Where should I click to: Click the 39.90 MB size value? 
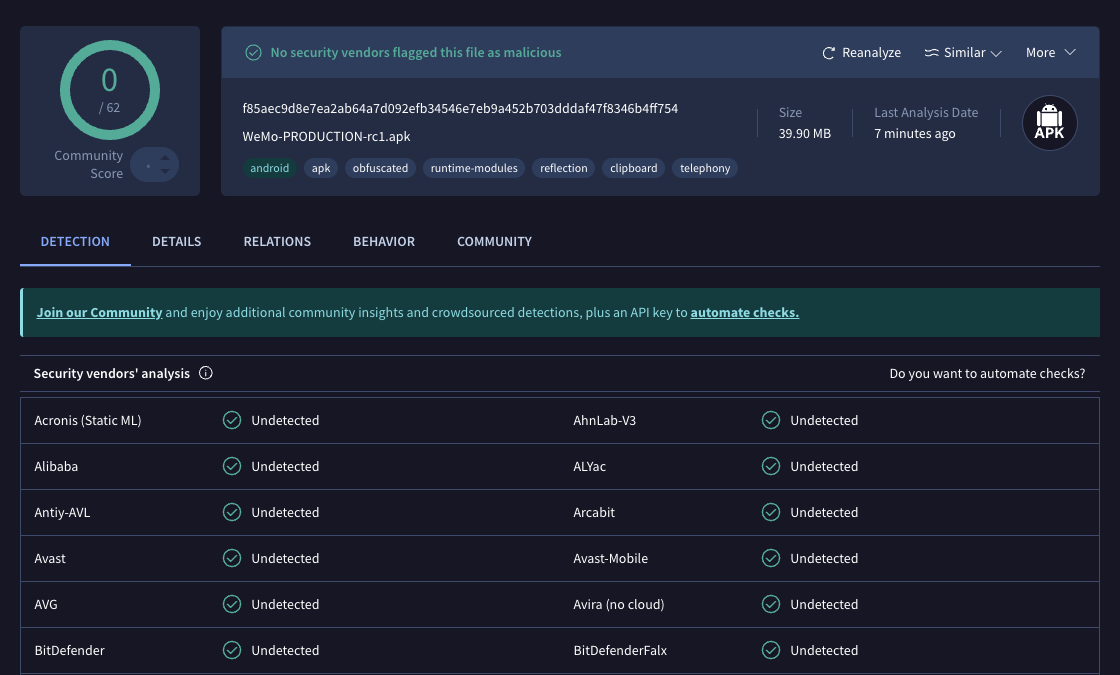coord(804,134)
